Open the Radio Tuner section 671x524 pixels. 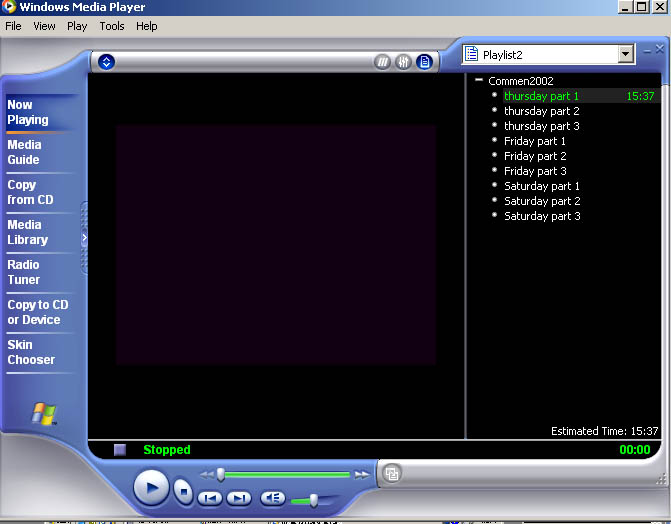tap(24, 272)
